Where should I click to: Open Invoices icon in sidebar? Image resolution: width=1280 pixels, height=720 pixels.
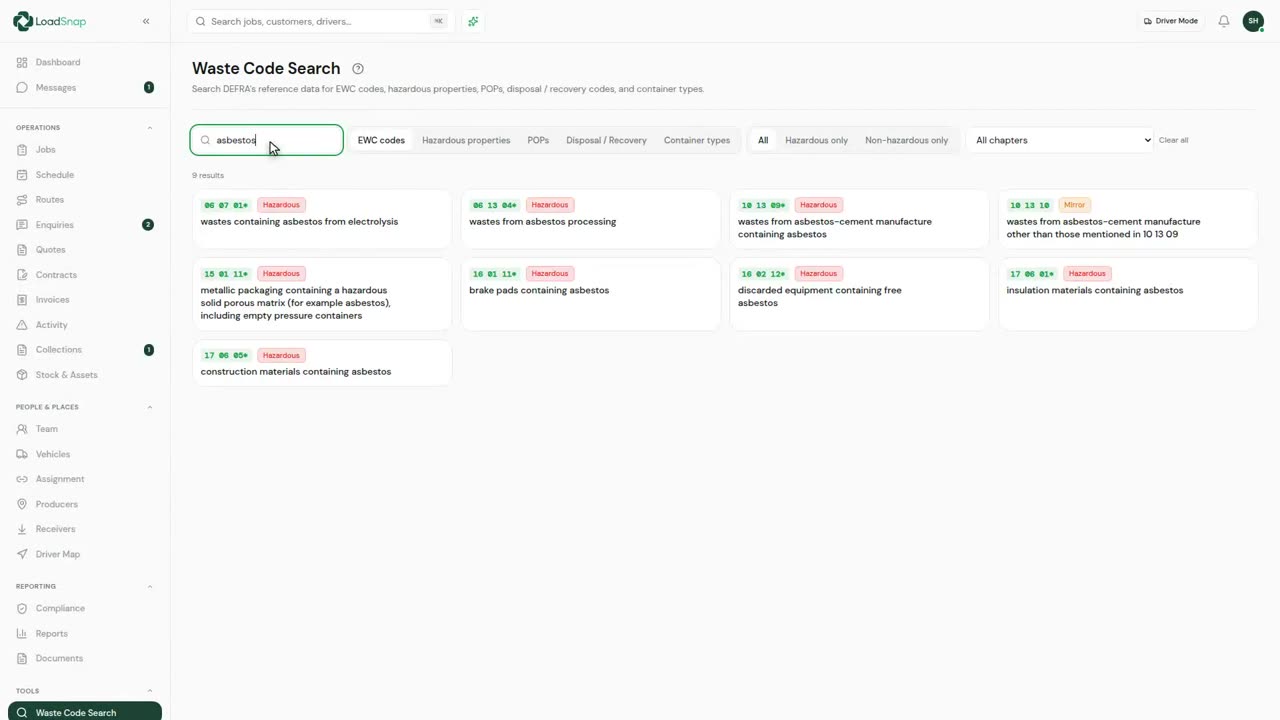click(22, 300)
